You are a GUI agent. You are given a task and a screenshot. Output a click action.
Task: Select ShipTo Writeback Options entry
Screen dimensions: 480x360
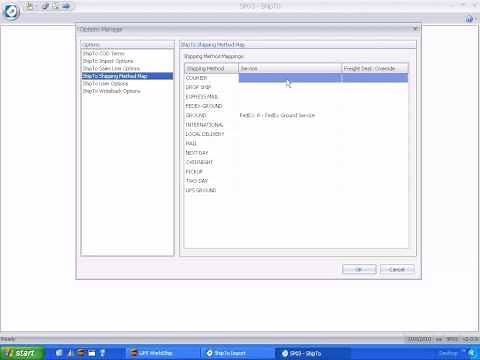pos(112,91)
